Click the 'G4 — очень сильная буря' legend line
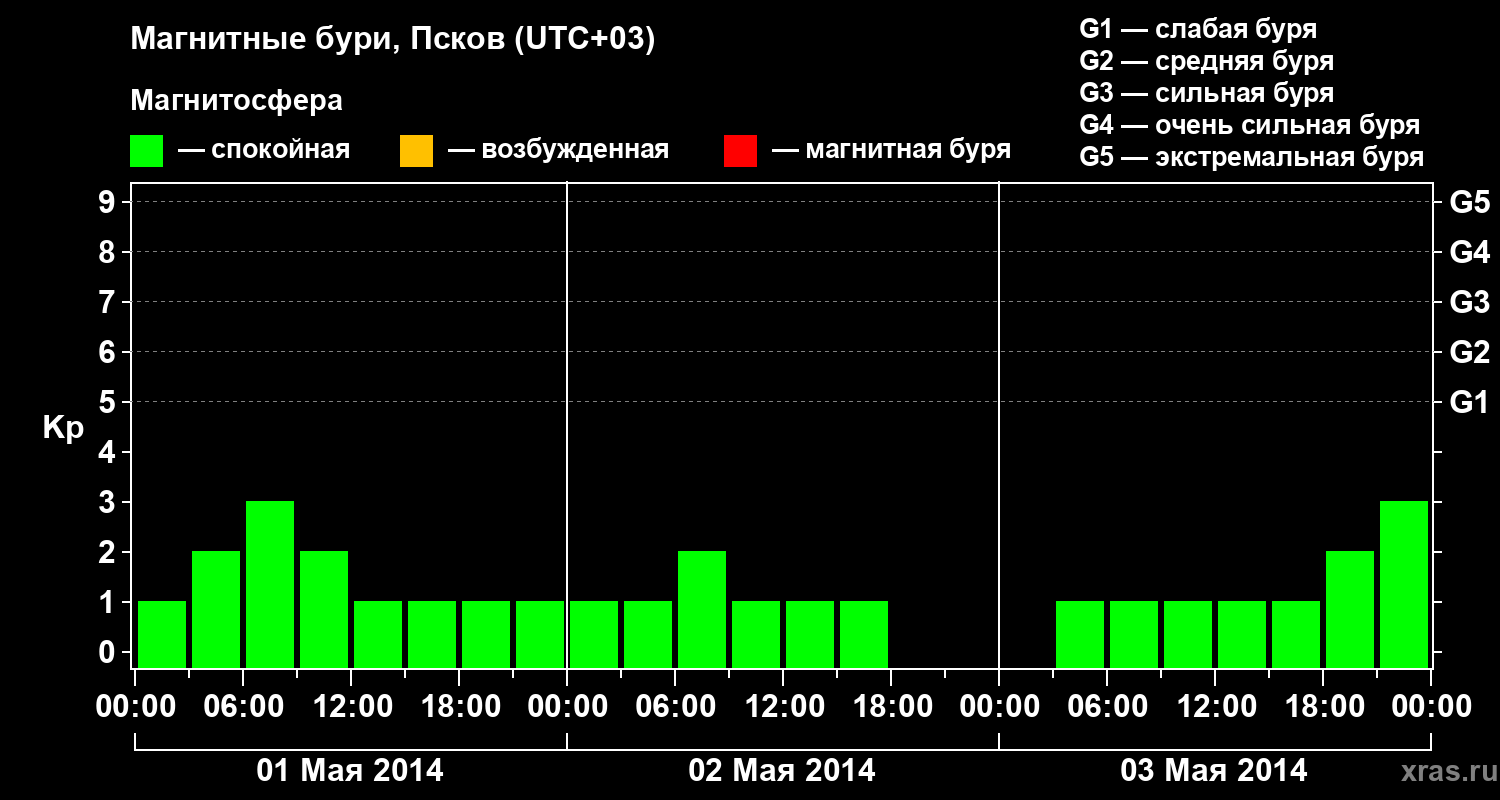This screenshot has height=800, width=1500. pos(1250,125)
